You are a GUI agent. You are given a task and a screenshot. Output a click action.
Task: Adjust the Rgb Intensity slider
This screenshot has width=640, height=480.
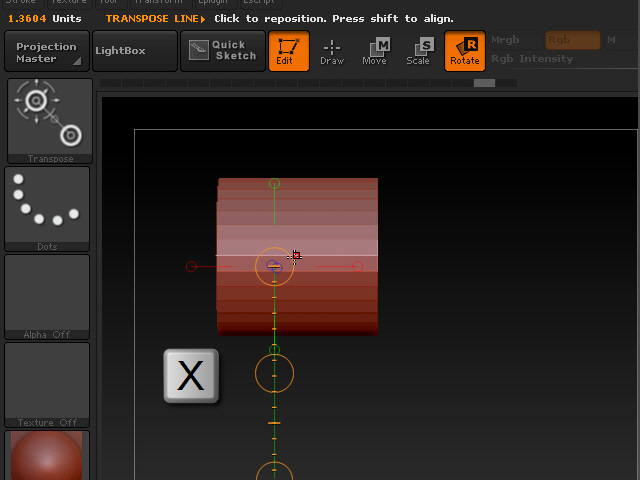click(x=563, y=59)
